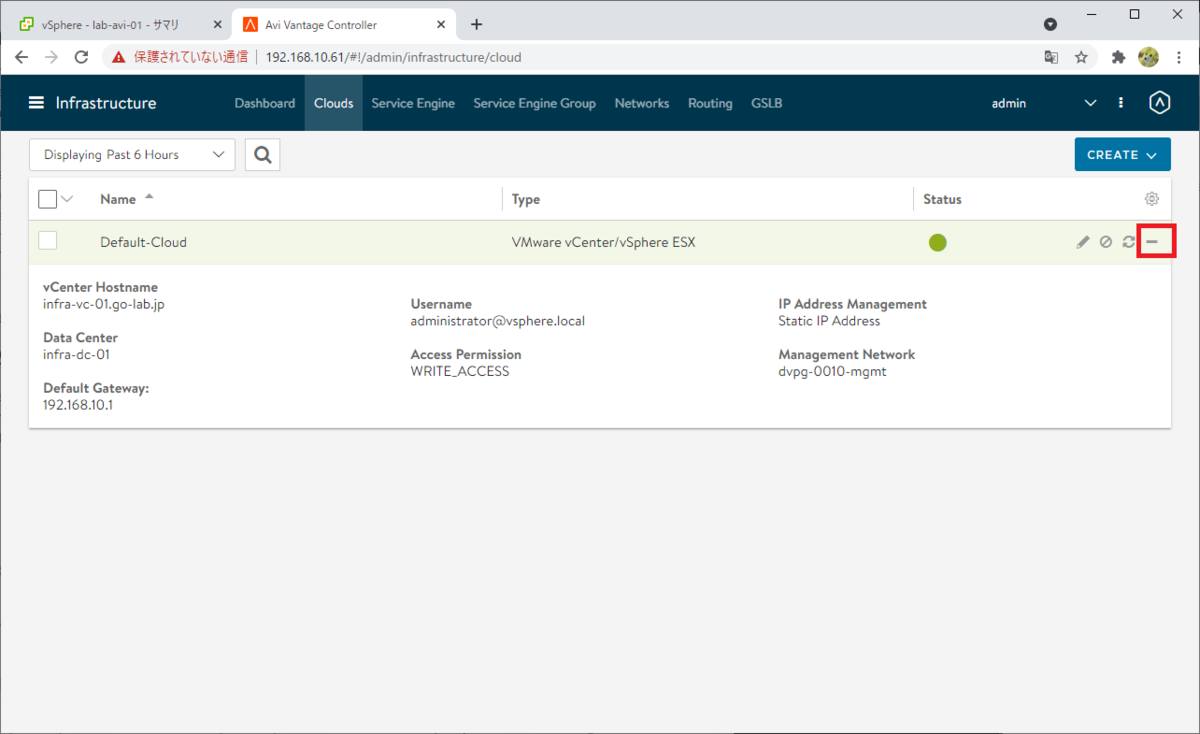Viewport: 1200px width, 734px height.
Task: Collapse Default-Cloud details with minus icon
Action: coord(1152,242)
